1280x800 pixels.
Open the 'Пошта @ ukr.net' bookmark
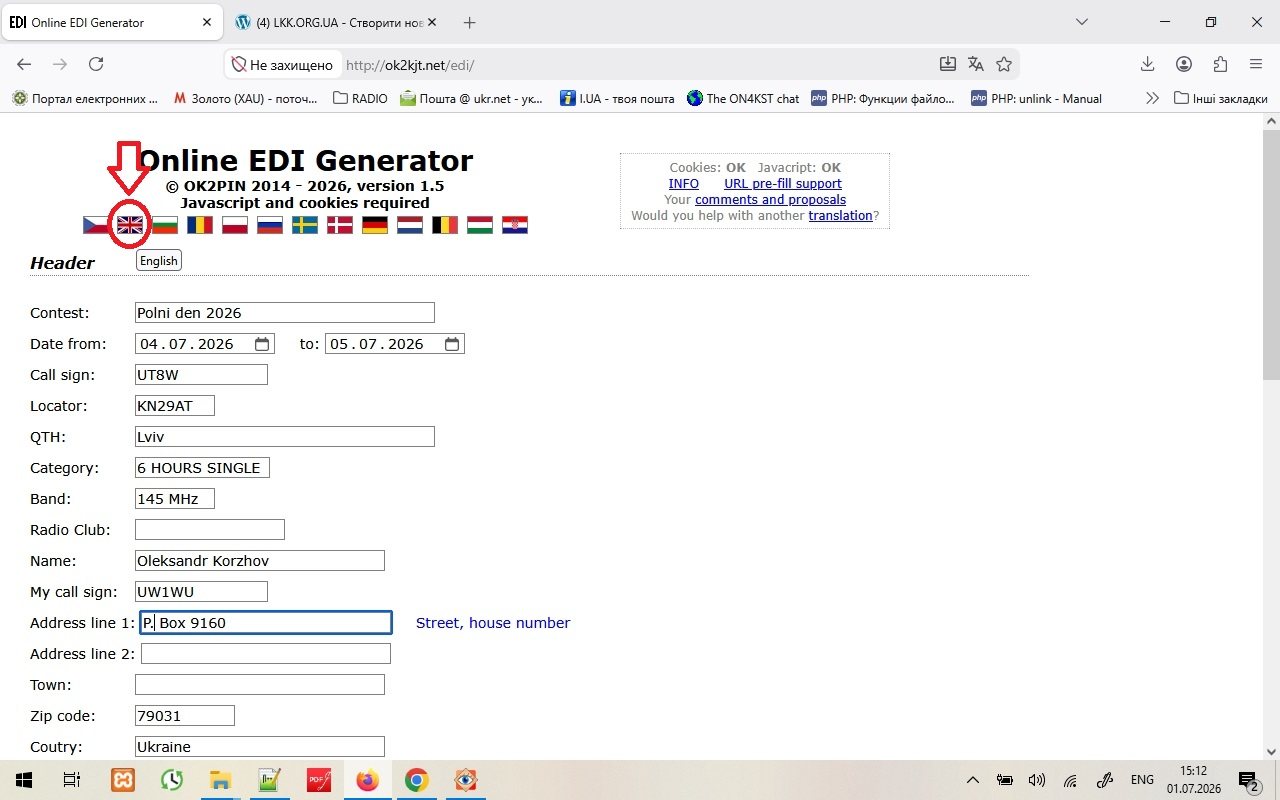pos(472,98)
